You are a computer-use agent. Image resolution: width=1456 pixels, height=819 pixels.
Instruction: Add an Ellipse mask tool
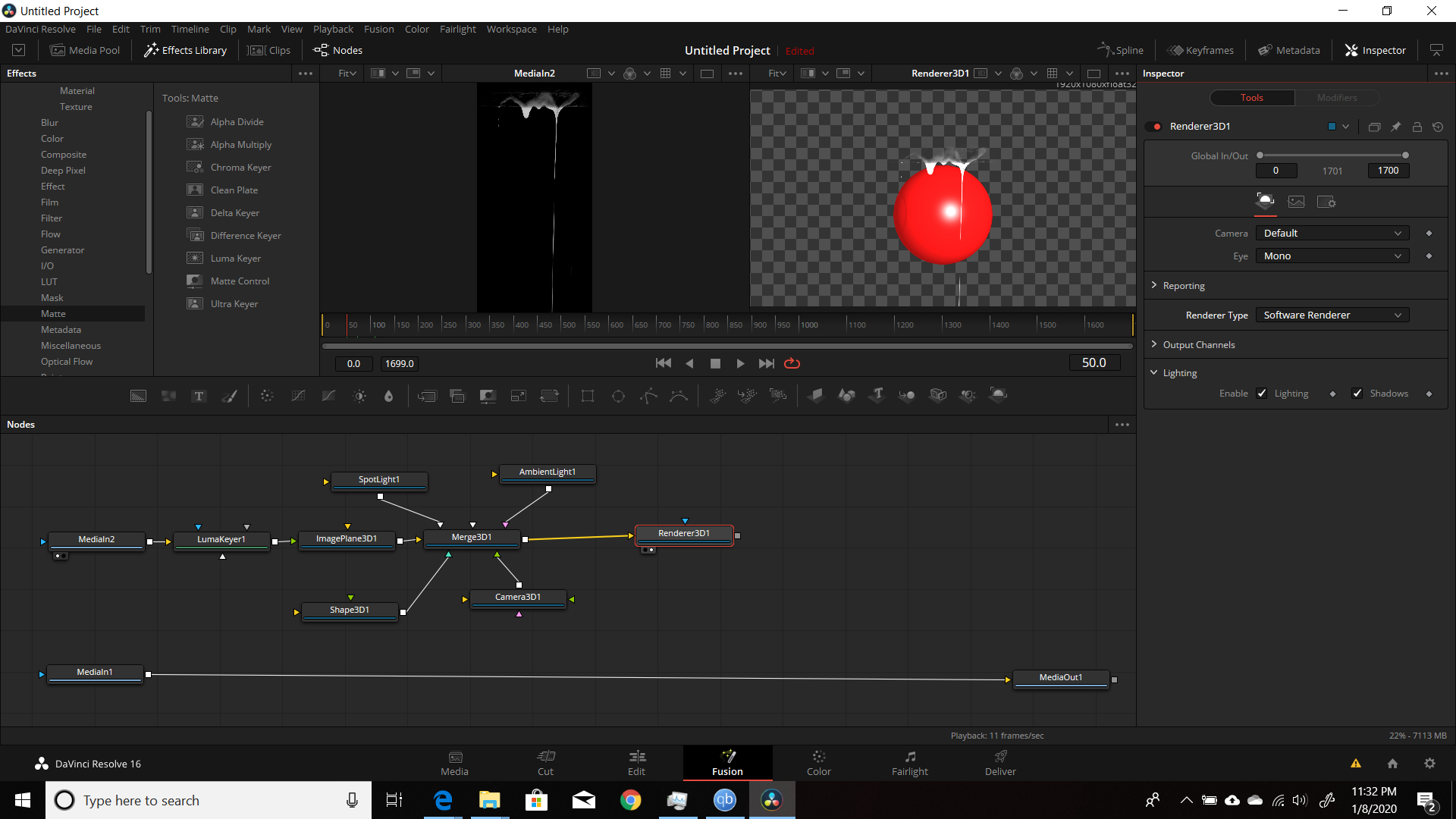[x=619, y=396]
